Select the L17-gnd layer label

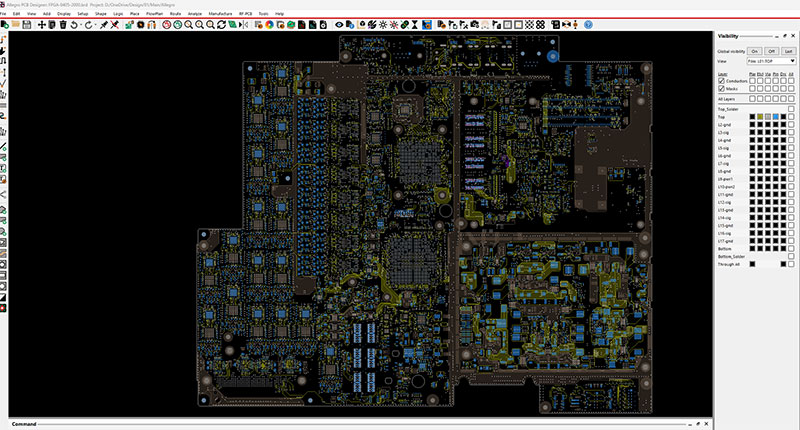pos(725,241)
